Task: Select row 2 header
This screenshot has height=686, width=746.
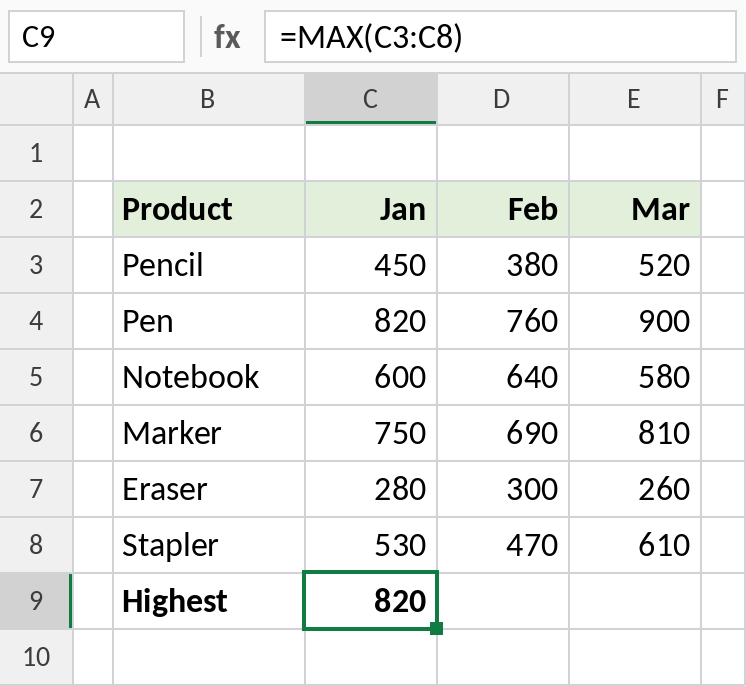Action: point(36,209)
